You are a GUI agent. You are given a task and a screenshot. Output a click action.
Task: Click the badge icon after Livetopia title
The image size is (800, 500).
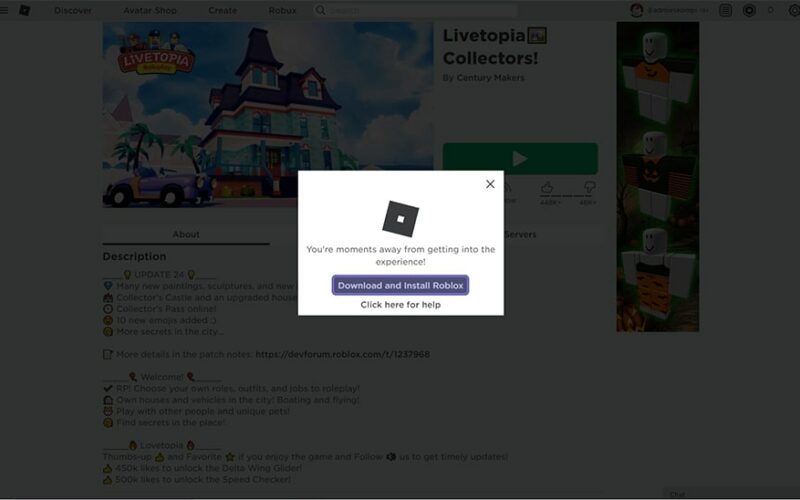537,35
